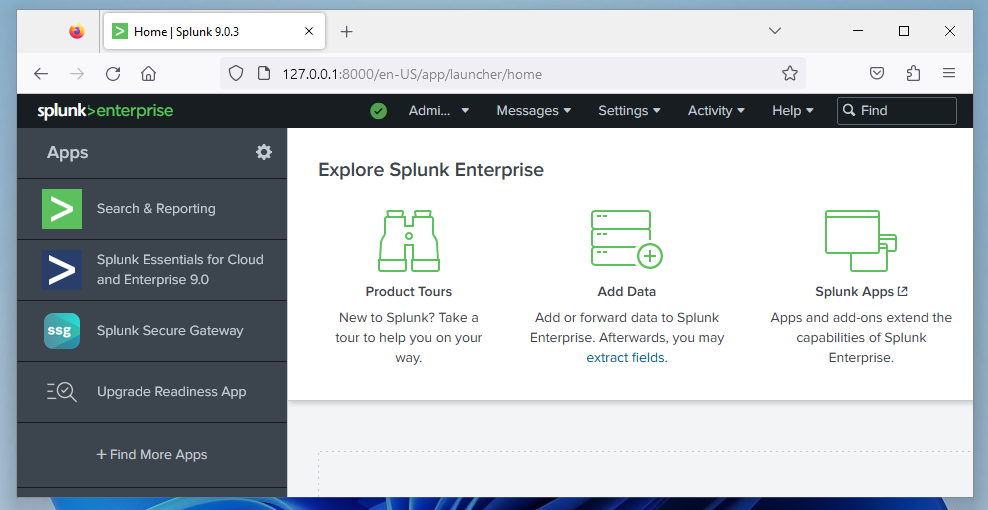This screenshot has height=510, width=988.
Task: Follow the extract fields link
Action: (626, 358)
